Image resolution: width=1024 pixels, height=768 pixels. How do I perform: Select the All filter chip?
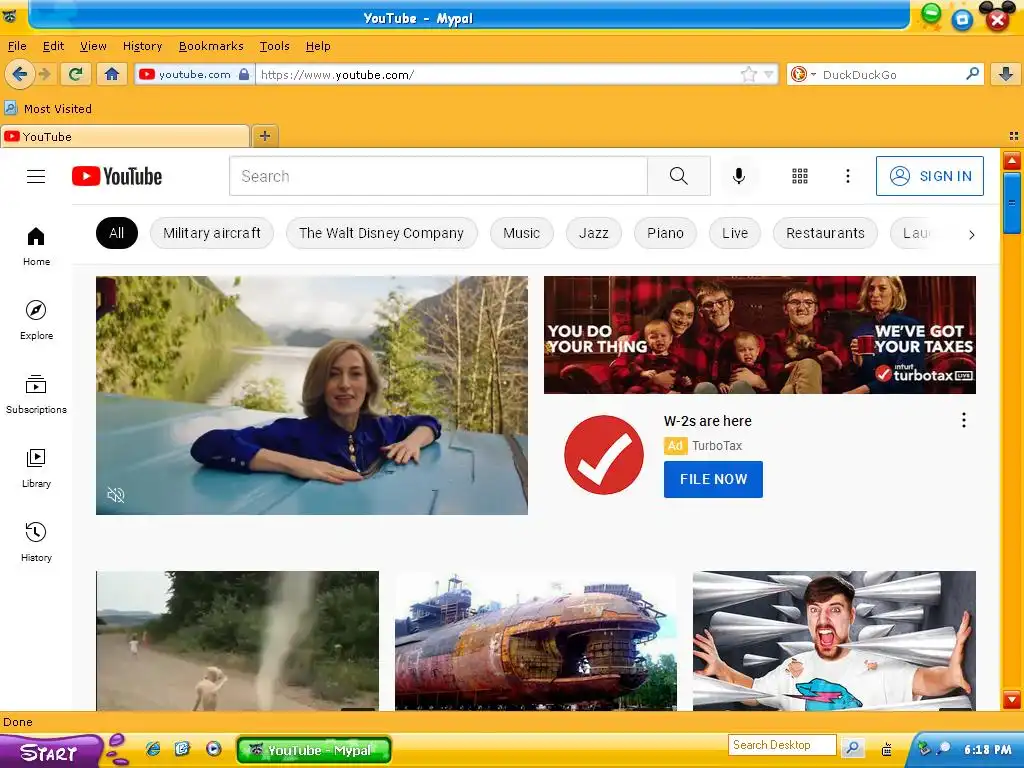coord(116,233)
